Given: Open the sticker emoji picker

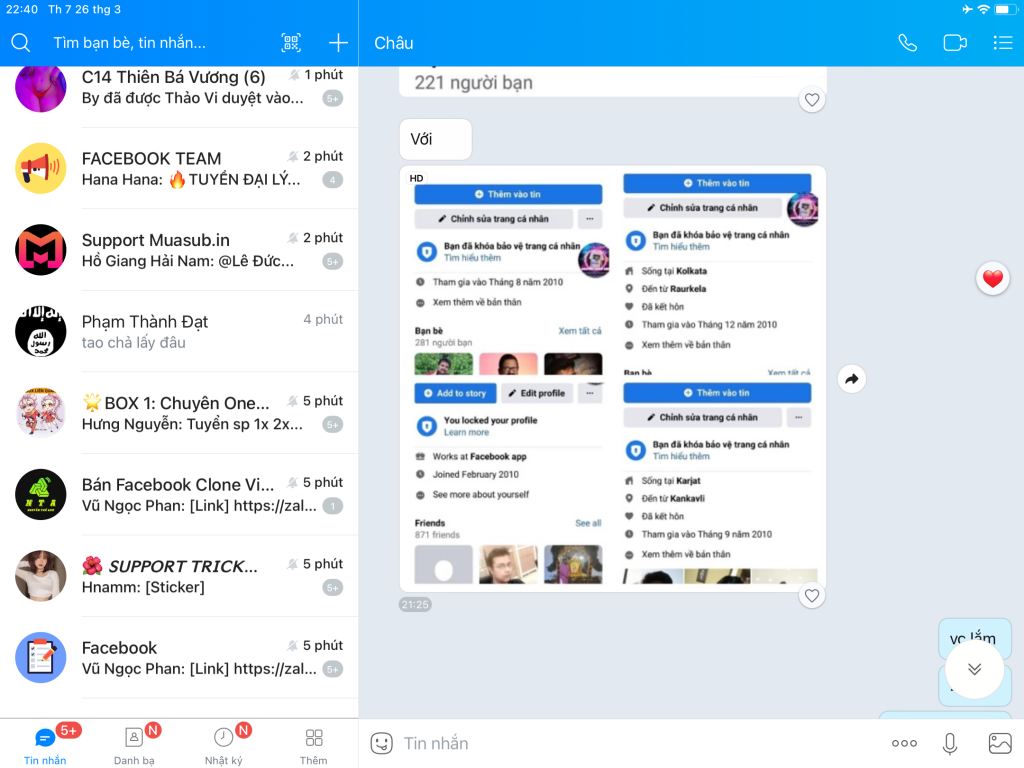Looking at the screenshot, I should click(381, 743).
